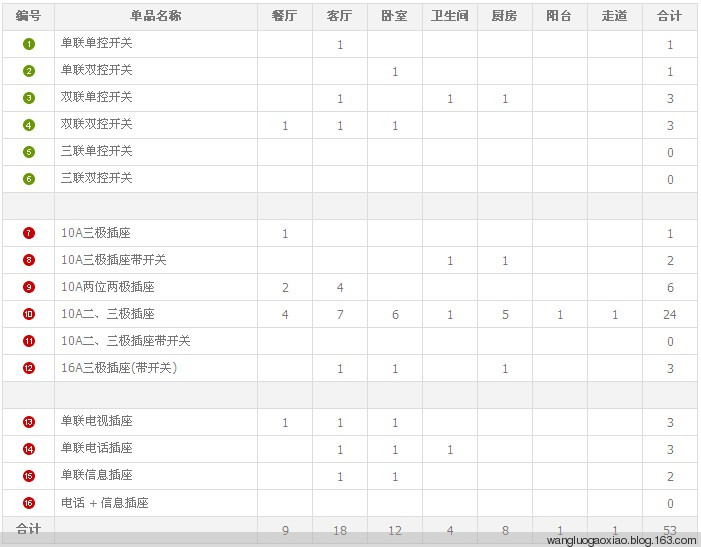Click 客厅 total 18 in bottom row
This screenshot has height=547, width=701.
pyautogui.click(x=340, y=530)
